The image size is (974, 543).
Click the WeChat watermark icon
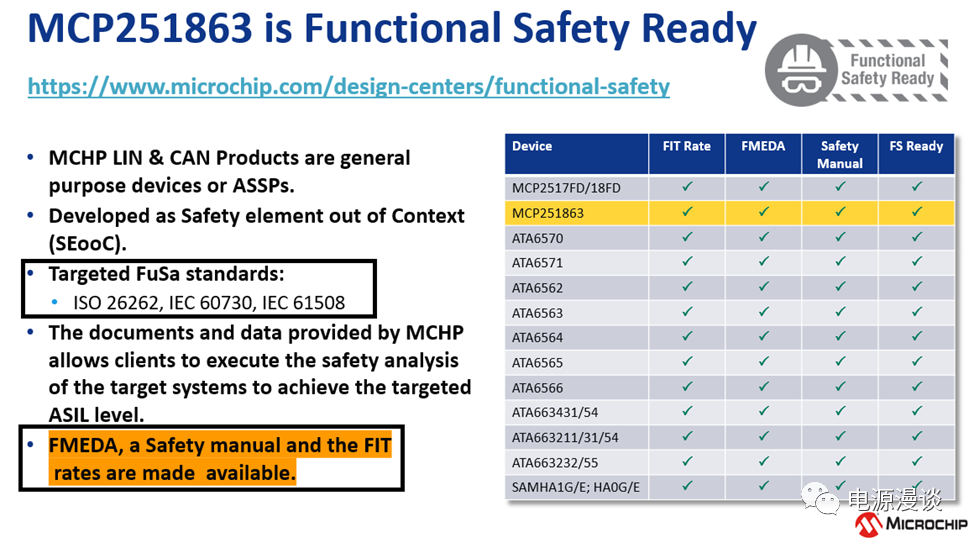point(826,499)
